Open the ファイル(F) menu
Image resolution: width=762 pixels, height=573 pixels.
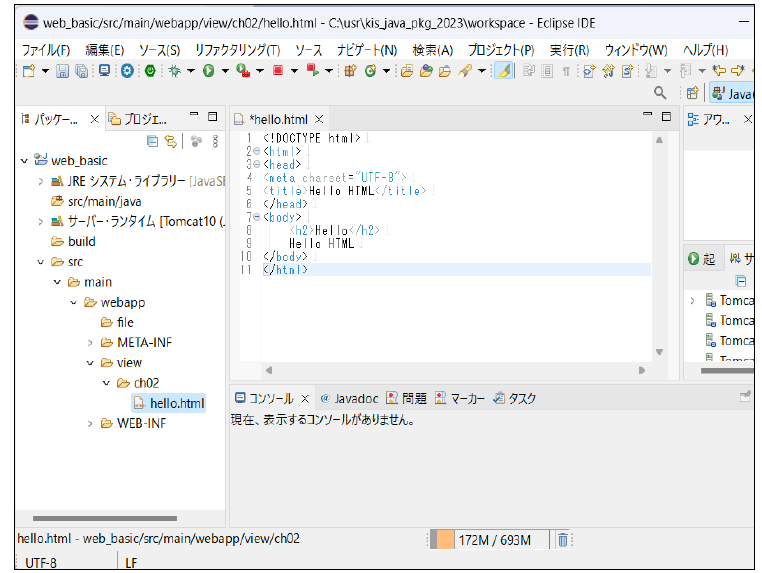[46, 50]
